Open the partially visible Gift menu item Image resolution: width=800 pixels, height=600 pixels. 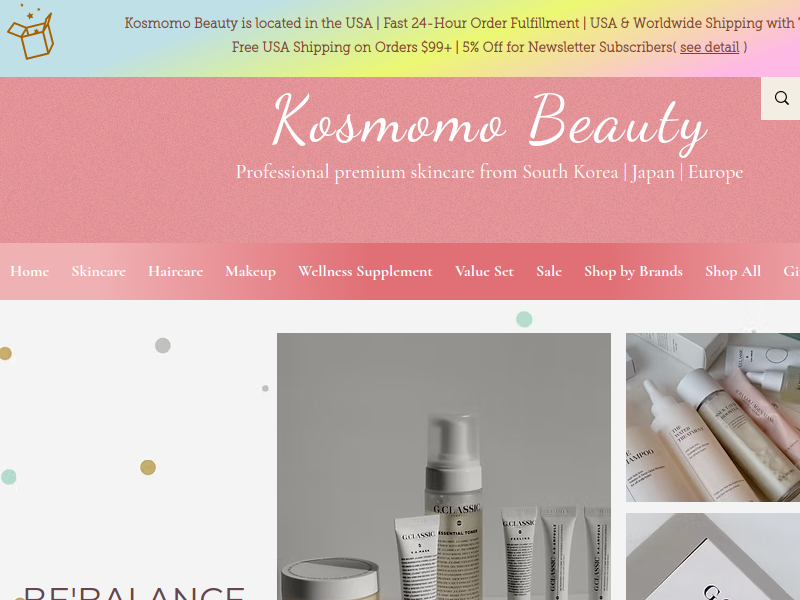[791, 271]
